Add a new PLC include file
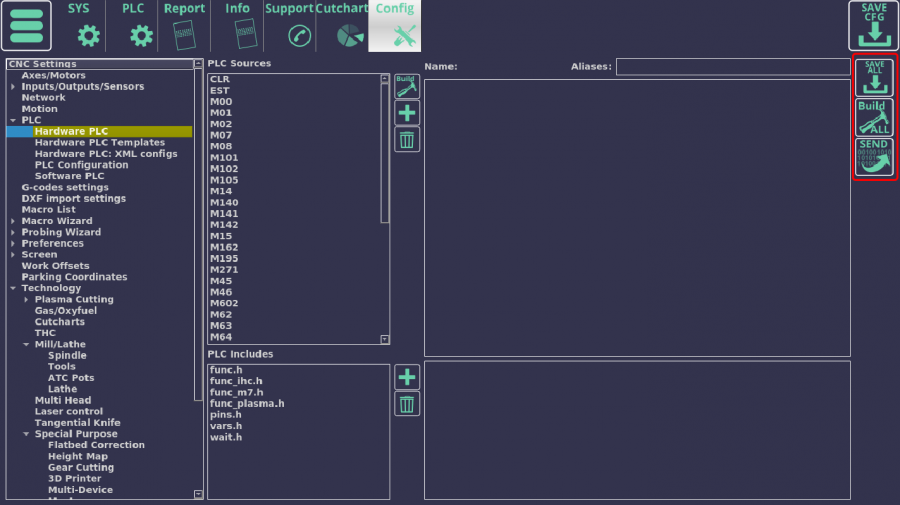 407,377
